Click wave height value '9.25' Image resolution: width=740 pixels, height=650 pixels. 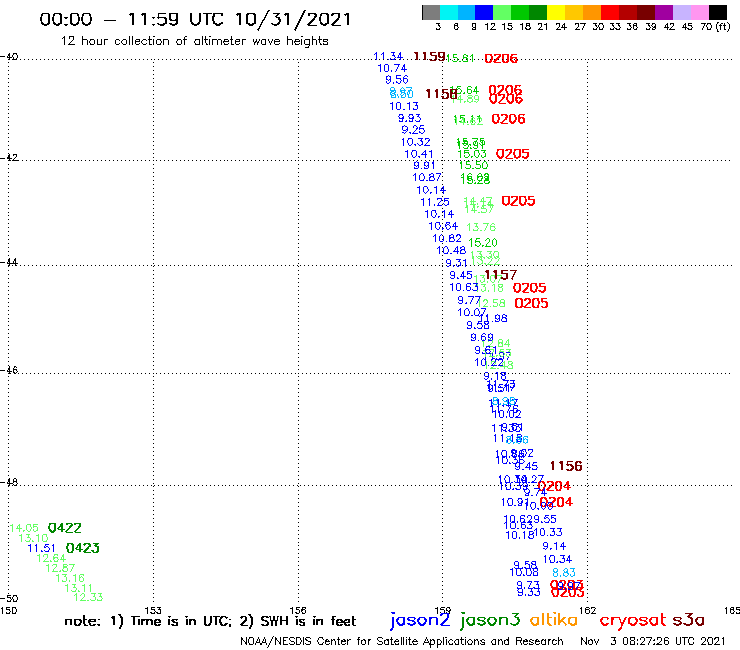[413, 129]
